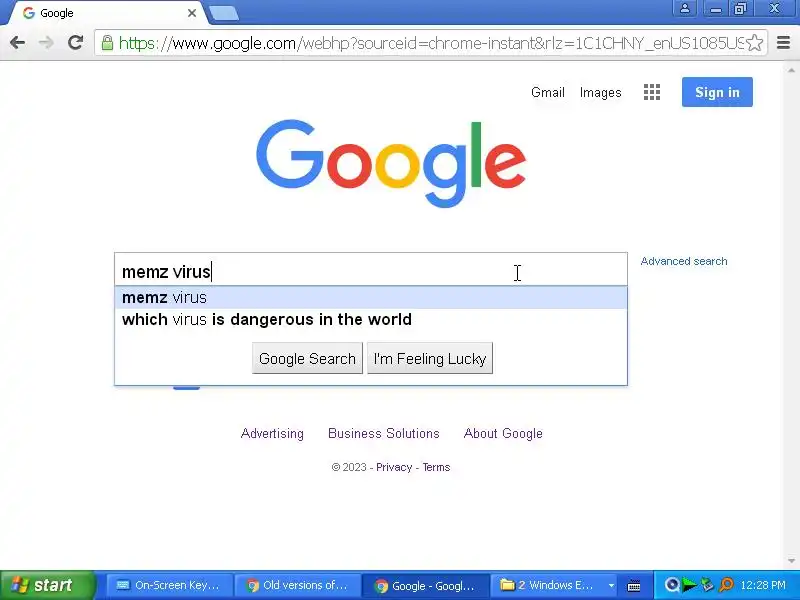Expand the Windows Explorer taskbar group
Viewport: 800px width, 600px height.
pyautogui.click(x=555, y=585)
